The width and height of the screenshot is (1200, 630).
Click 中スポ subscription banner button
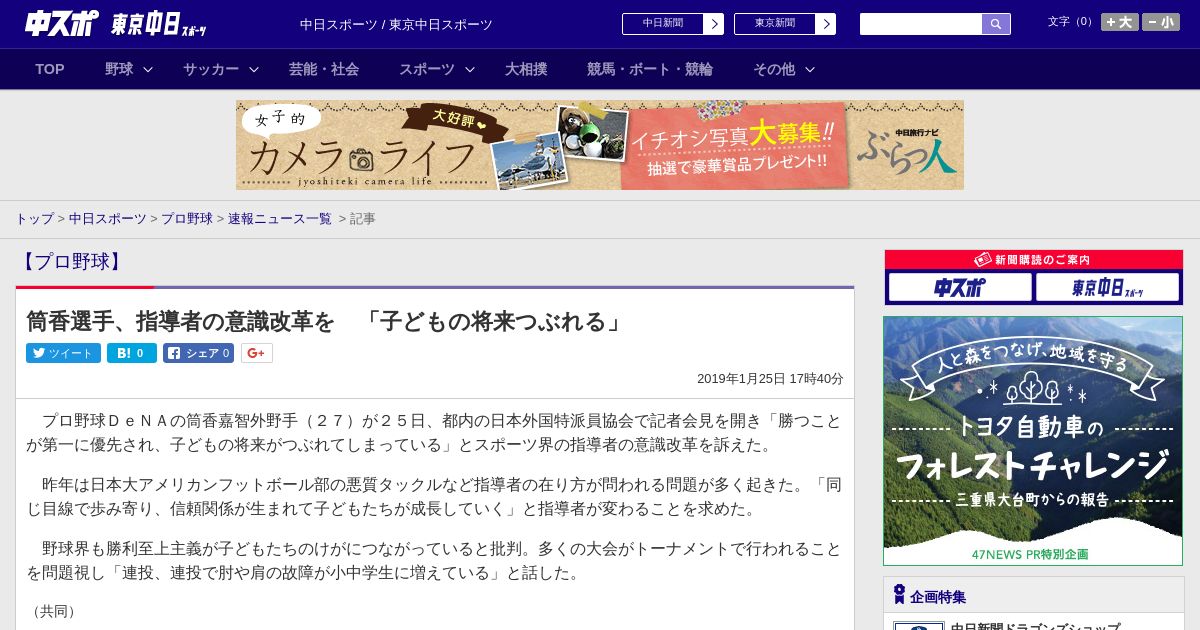tap(960, 288)
